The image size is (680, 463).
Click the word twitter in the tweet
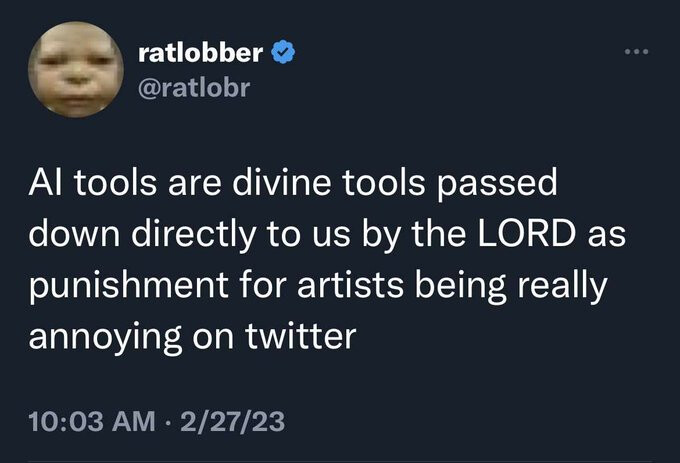(x=299, y=337)
